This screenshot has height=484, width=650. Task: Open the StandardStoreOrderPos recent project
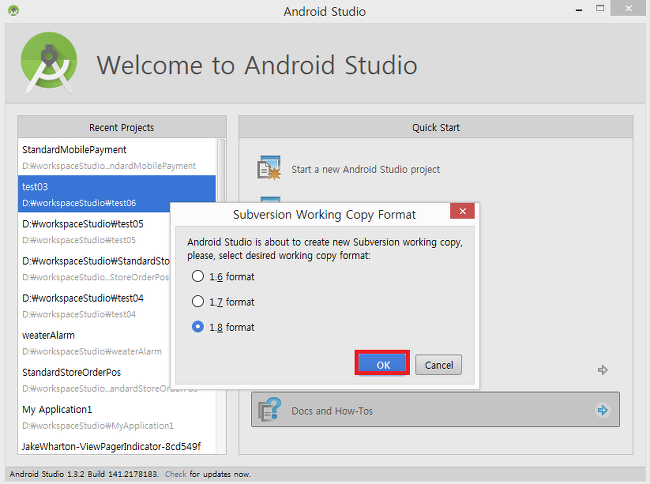pyautogui.click(x=95, y=380)
